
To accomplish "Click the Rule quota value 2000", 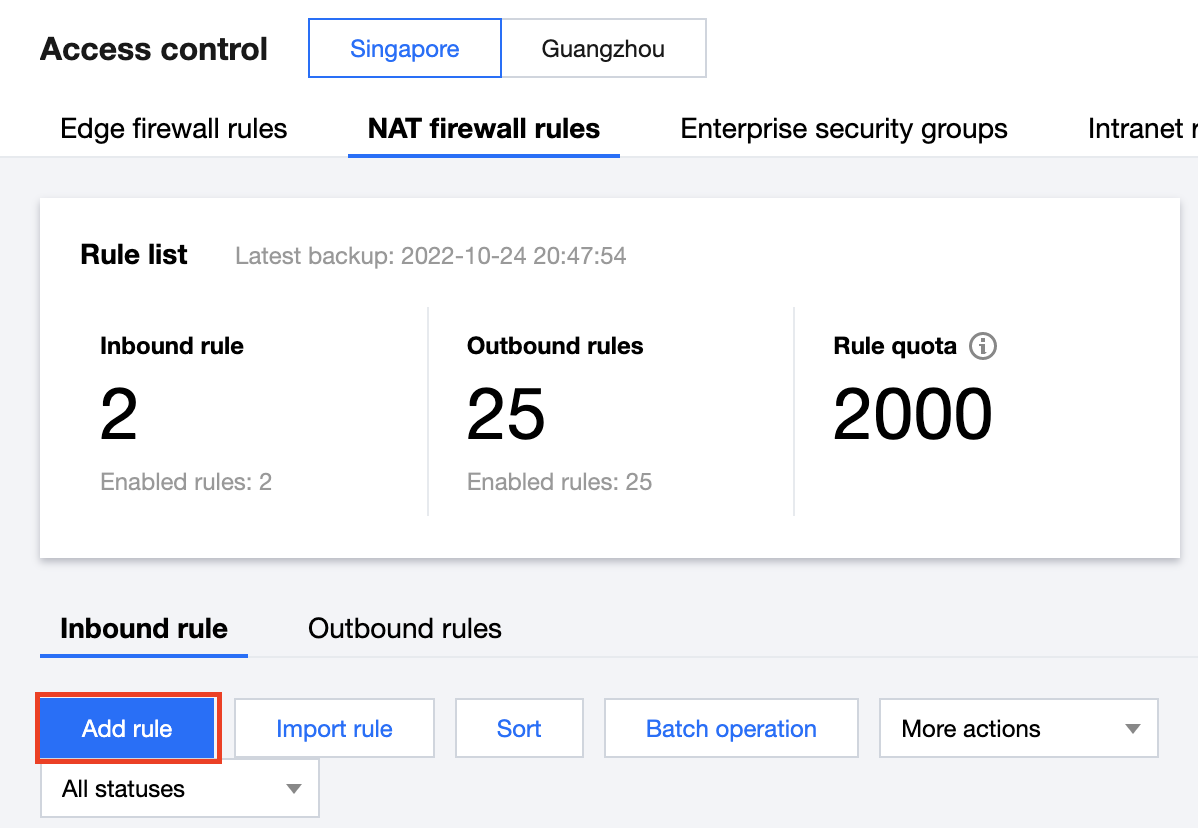I will [912, 415].
